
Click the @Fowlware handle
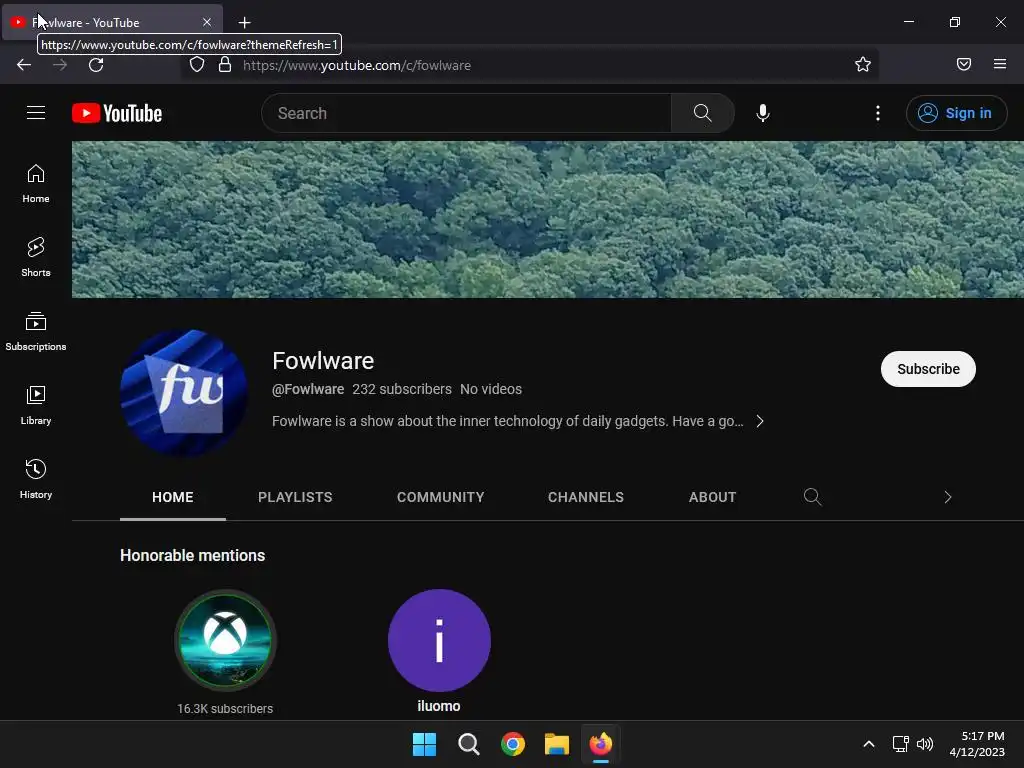[308, 389]
